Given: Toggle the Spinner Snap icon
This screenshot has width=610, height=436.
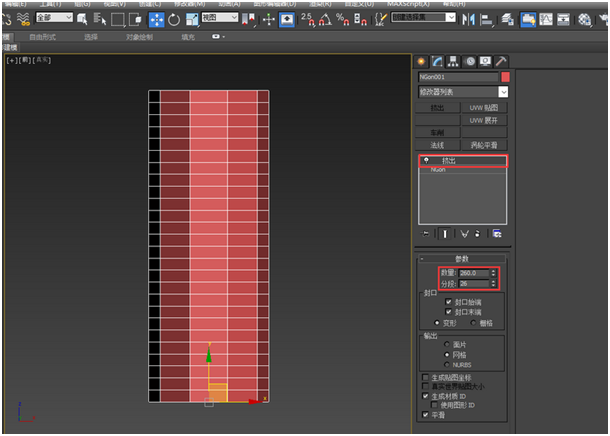Looking at the screenshot, I should [x=360, y=19].
